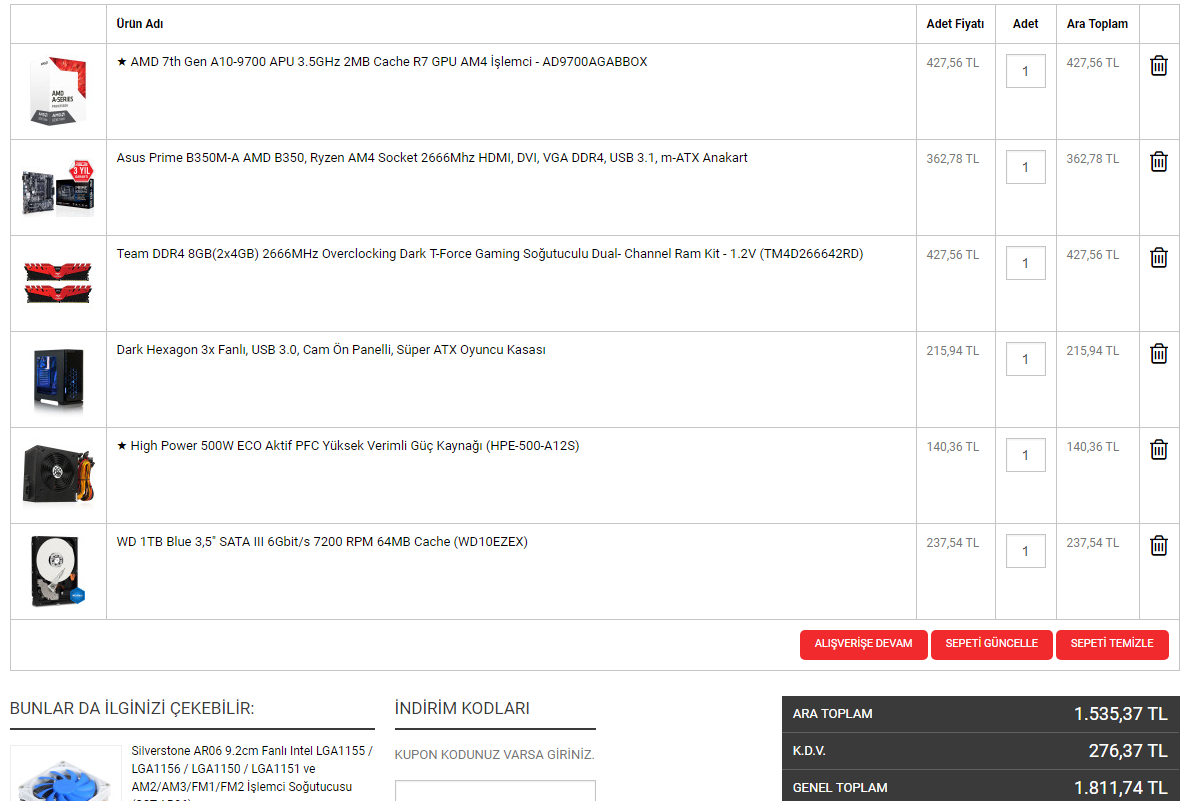Focus quantity field for Dark Hexagon case
The height and width of the screenshot is (801, 1183).
click(x=1025, y=359)
